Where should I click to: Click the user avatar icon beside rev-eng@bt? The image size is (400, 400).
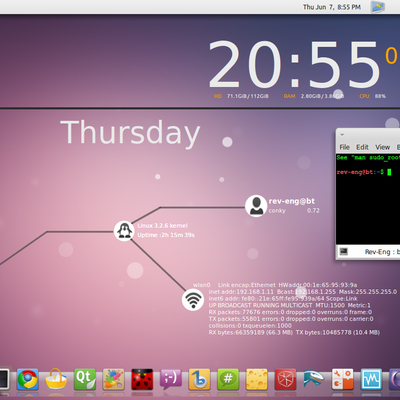256,206
